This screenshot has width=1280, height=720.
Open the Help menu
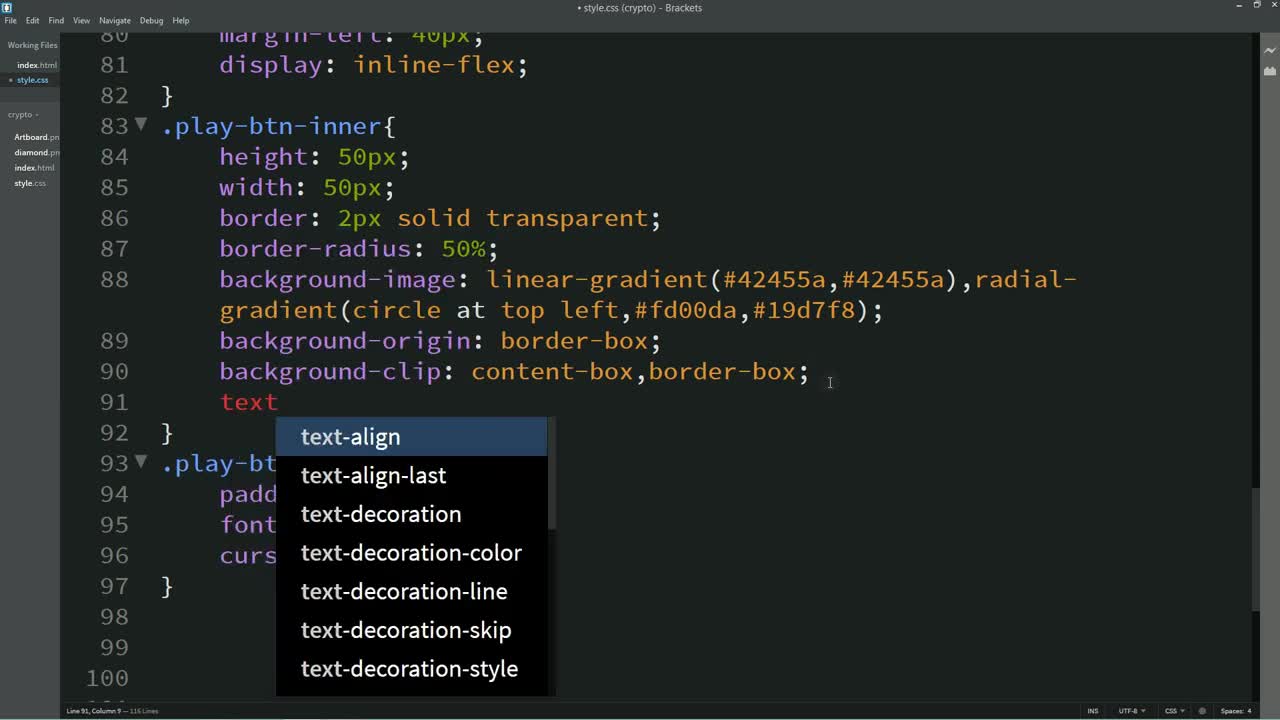coord(181,20)
